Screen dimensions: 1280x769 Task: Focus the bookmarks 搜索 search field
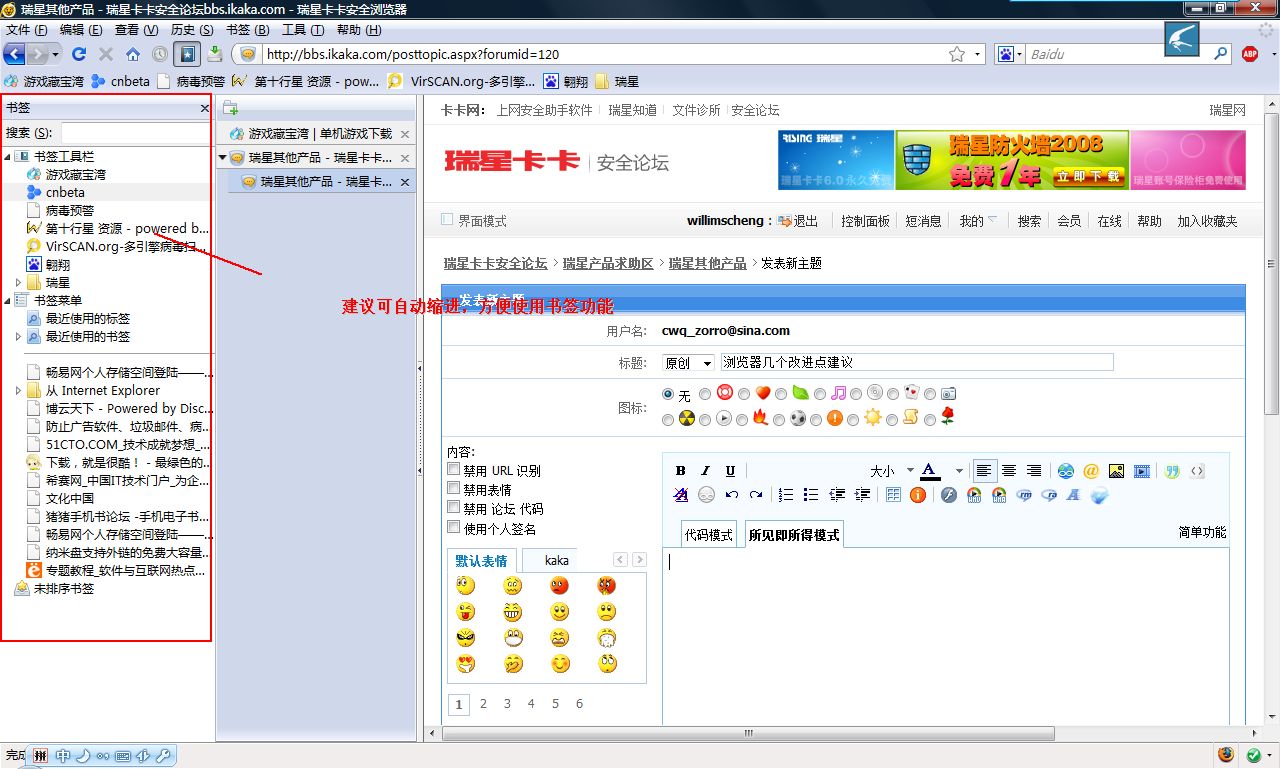(135, 133)
